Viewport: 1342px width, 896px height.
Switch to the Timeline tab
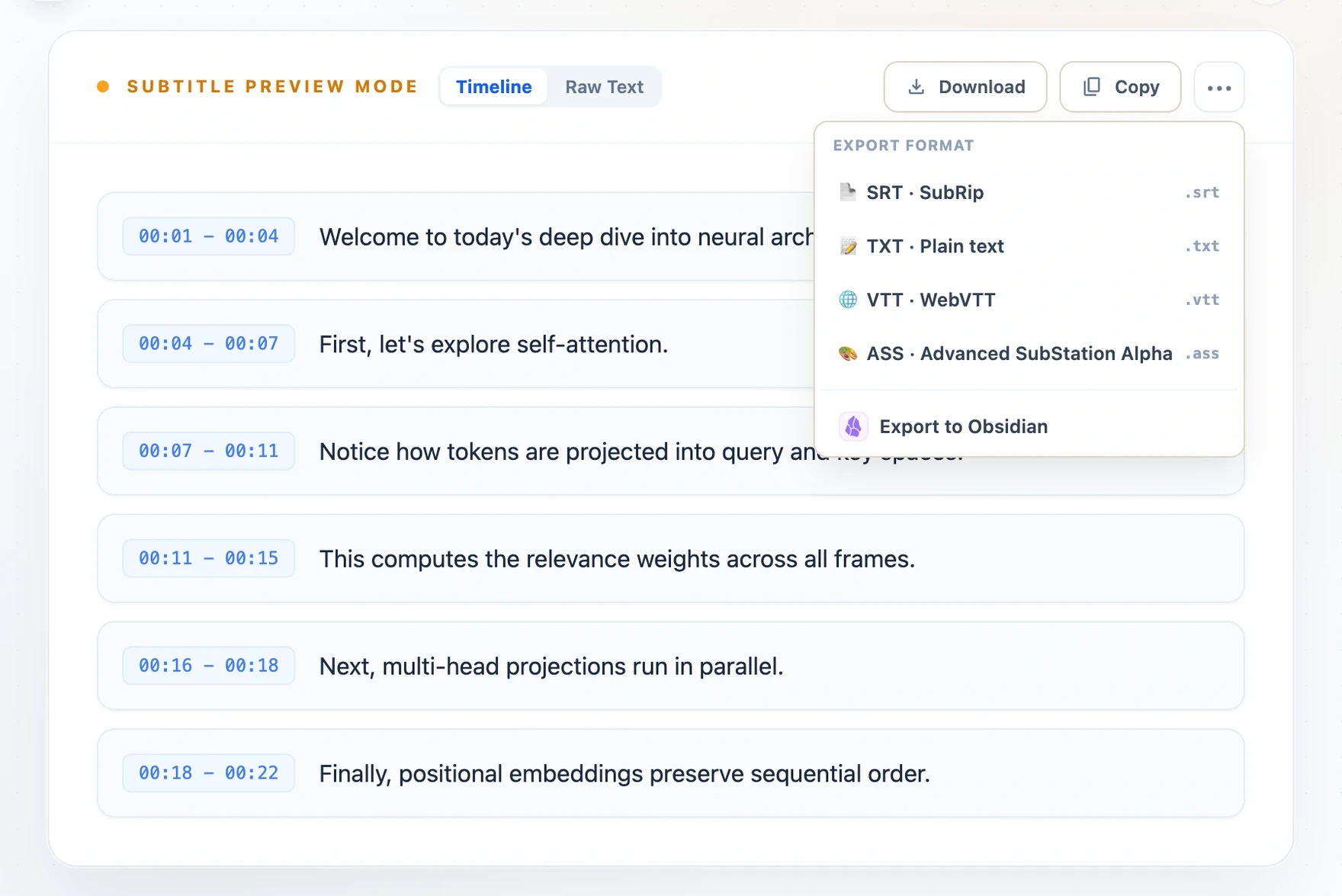click(x=493, y=87)
